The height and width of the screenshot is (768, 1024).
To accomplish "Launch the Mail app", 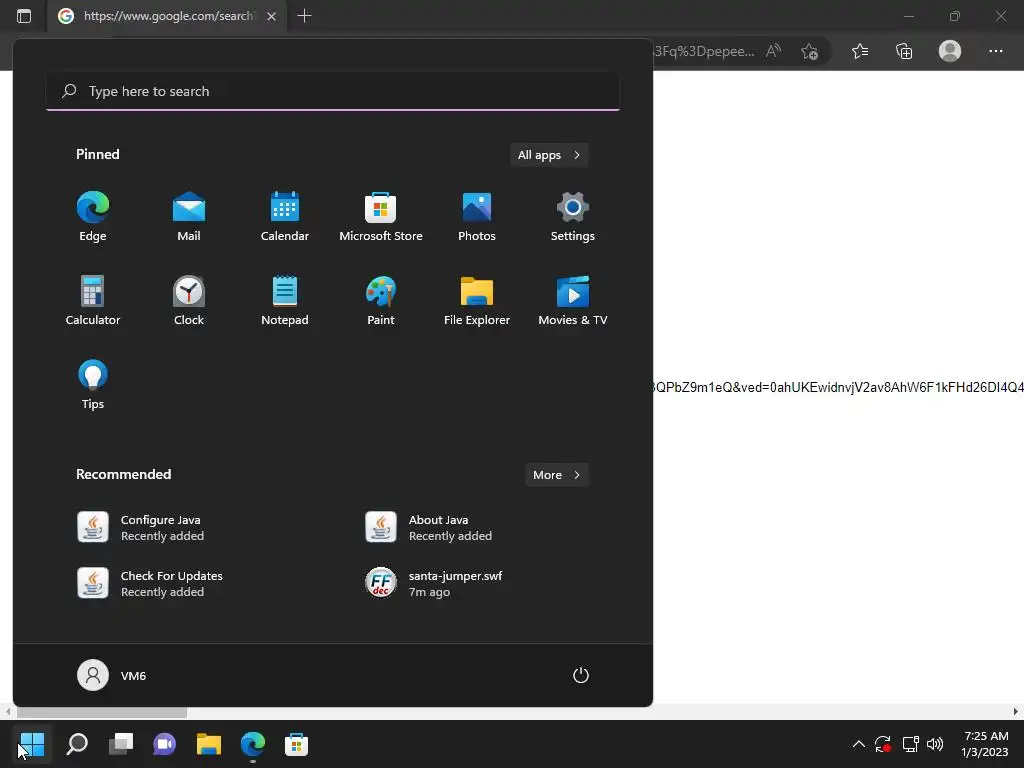I will pos(189,217).
